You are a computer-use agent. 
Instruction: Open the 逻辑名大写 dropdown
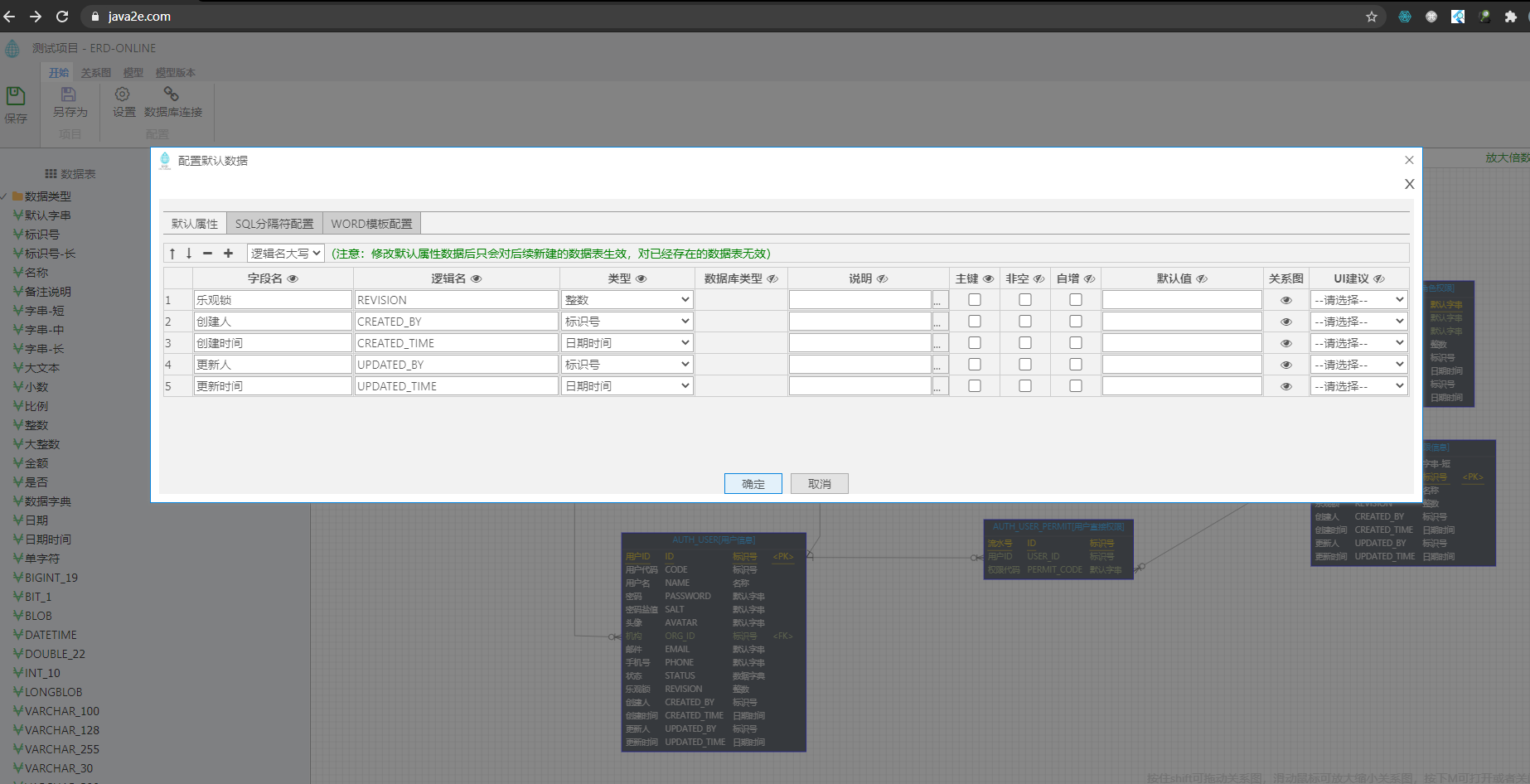click(x=285, y=253)
